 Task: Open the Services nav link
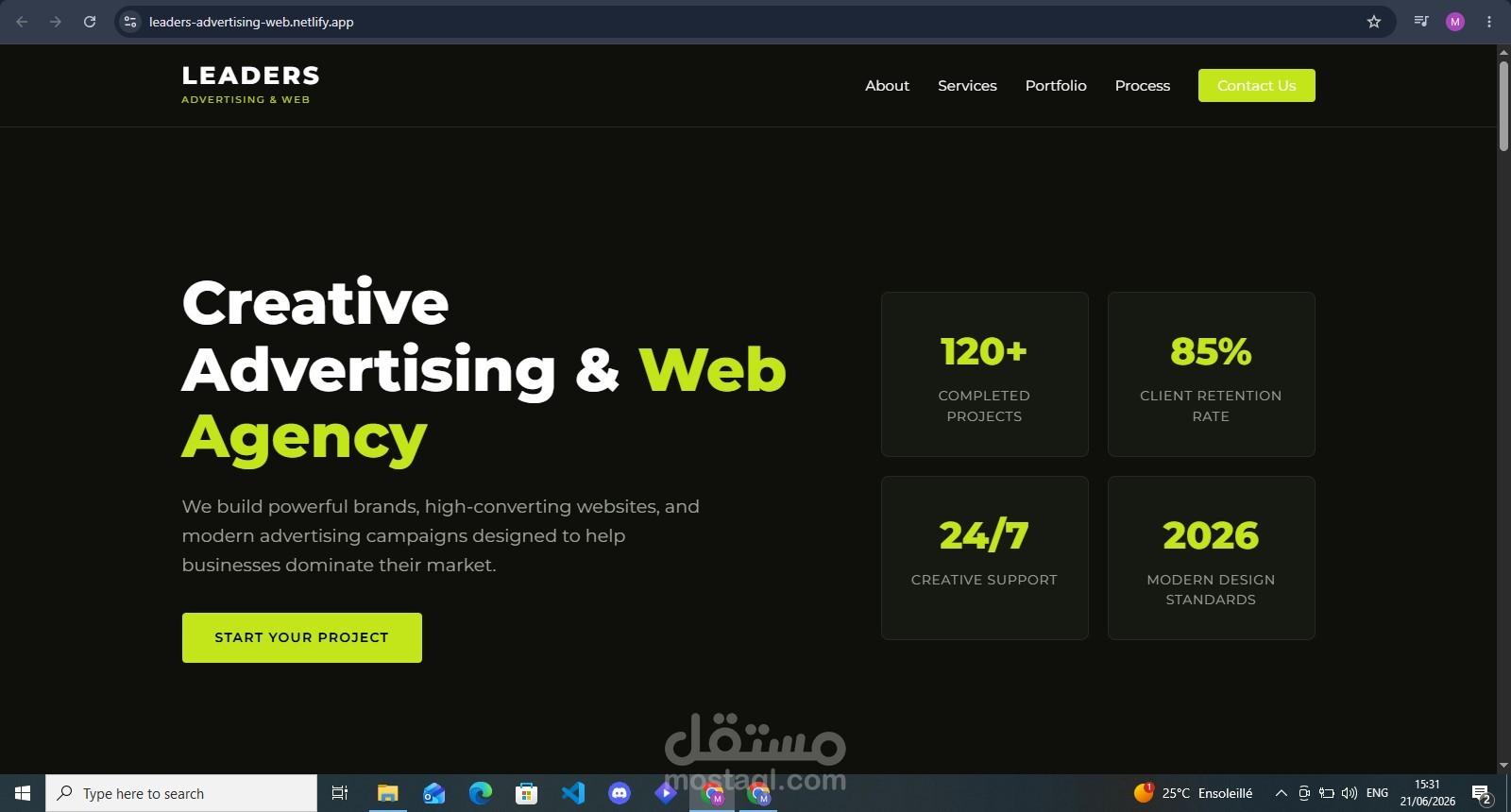pos(967,85)
